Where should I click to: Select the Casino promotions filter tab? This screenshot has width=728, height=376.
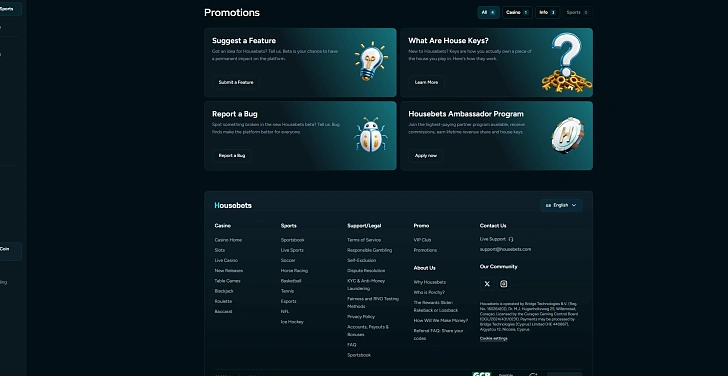(517, 13)
